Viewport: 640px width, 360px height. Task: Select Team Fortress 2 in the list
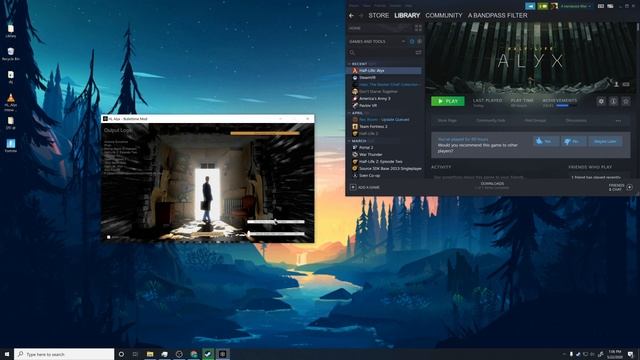click(384, 127)
